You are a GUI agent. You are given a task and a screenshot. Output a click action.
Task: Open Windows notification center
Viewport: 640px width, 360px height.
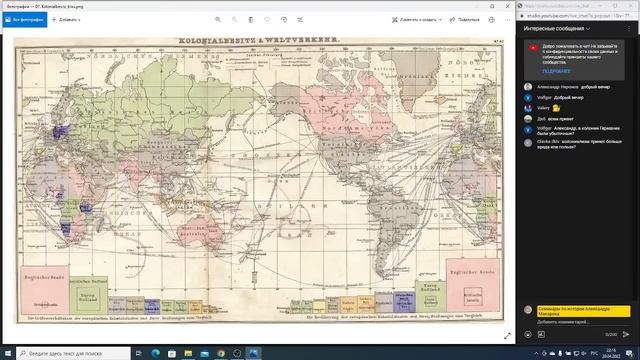click(x=630, y=353)
